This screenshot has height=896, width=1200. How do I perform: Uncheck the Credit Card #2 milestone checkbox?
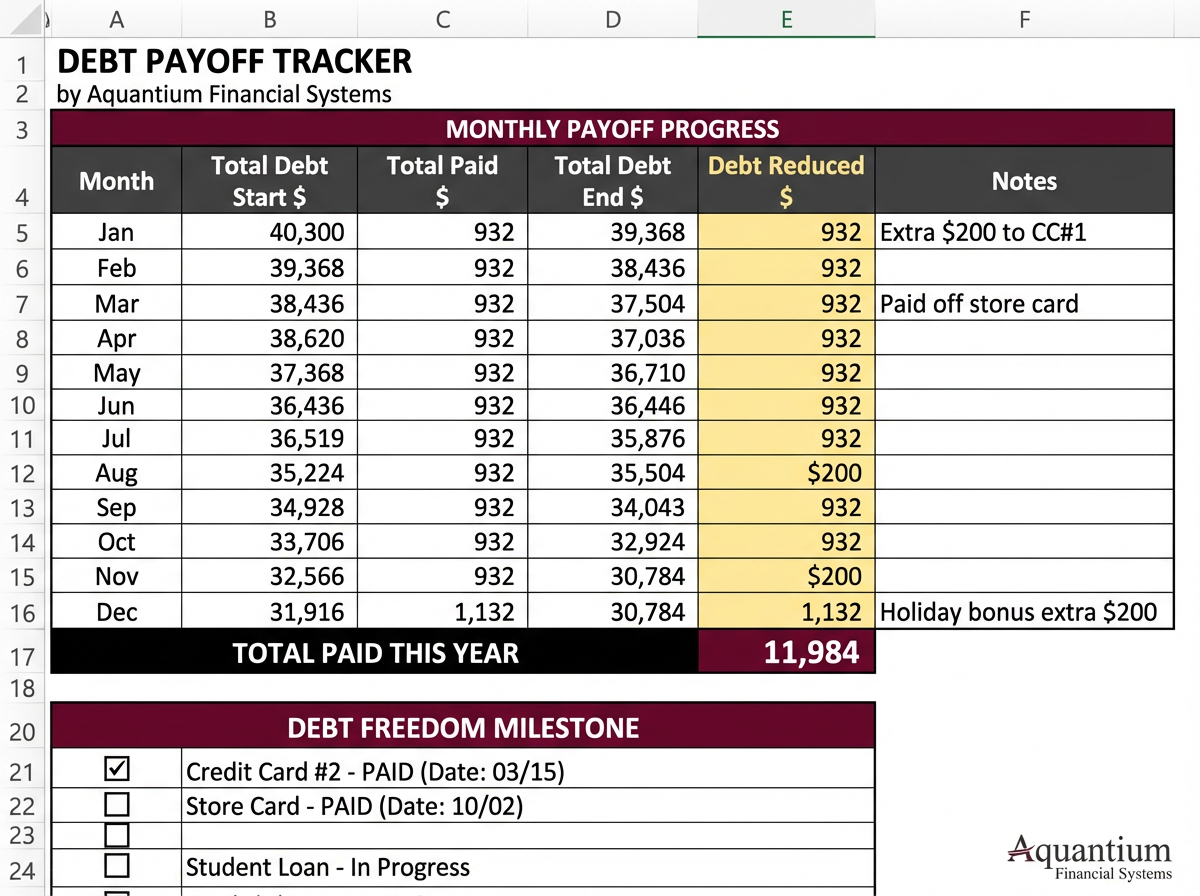pos(117,769)
